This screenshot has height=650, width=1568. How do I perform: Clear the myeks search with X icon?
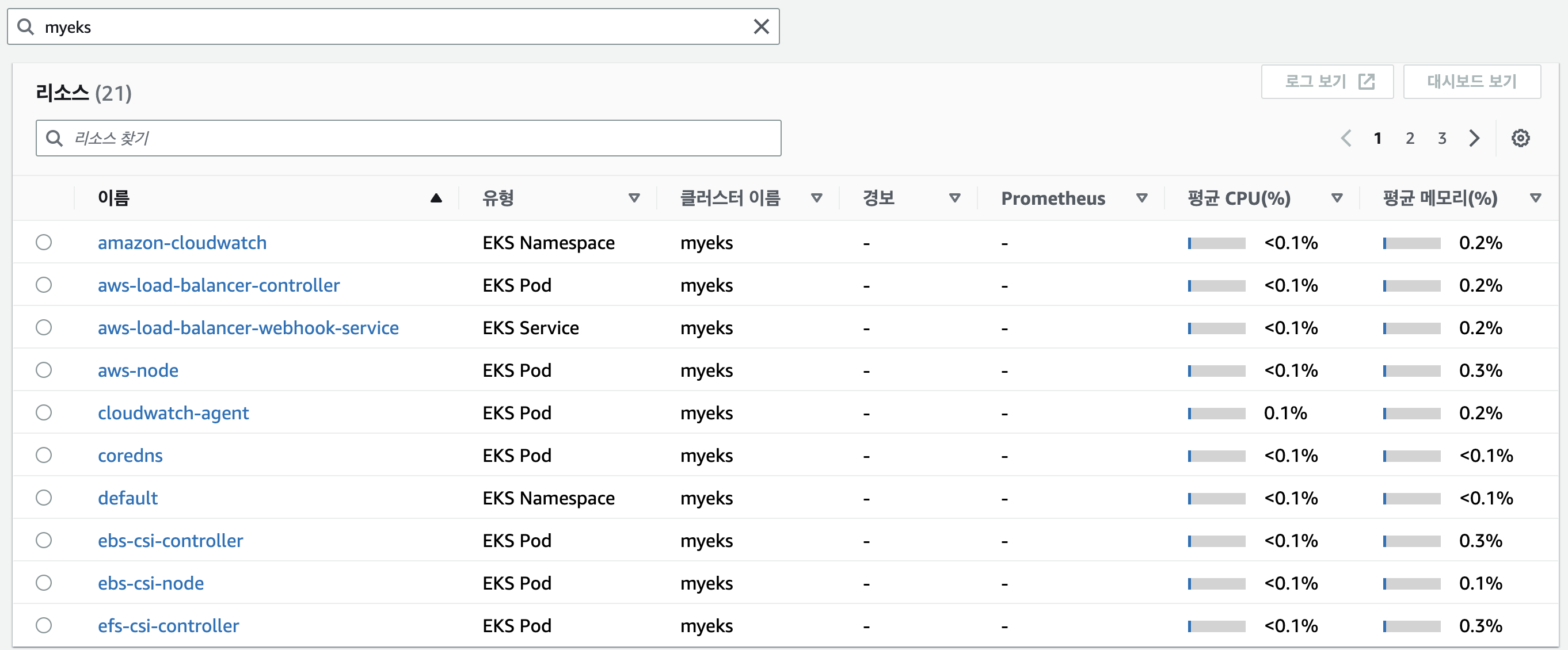[x=761, y=27]
